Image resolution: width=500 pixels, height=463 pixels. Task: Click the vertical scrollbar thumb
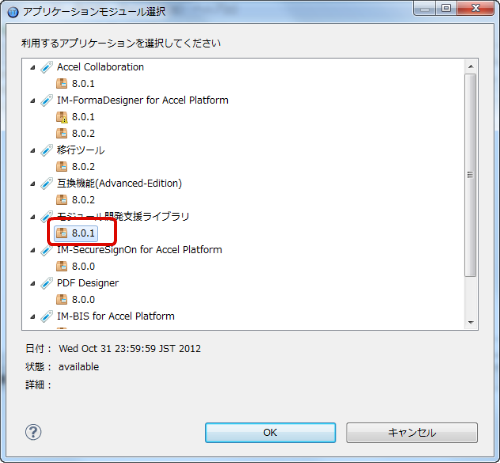tap(470, 175)
